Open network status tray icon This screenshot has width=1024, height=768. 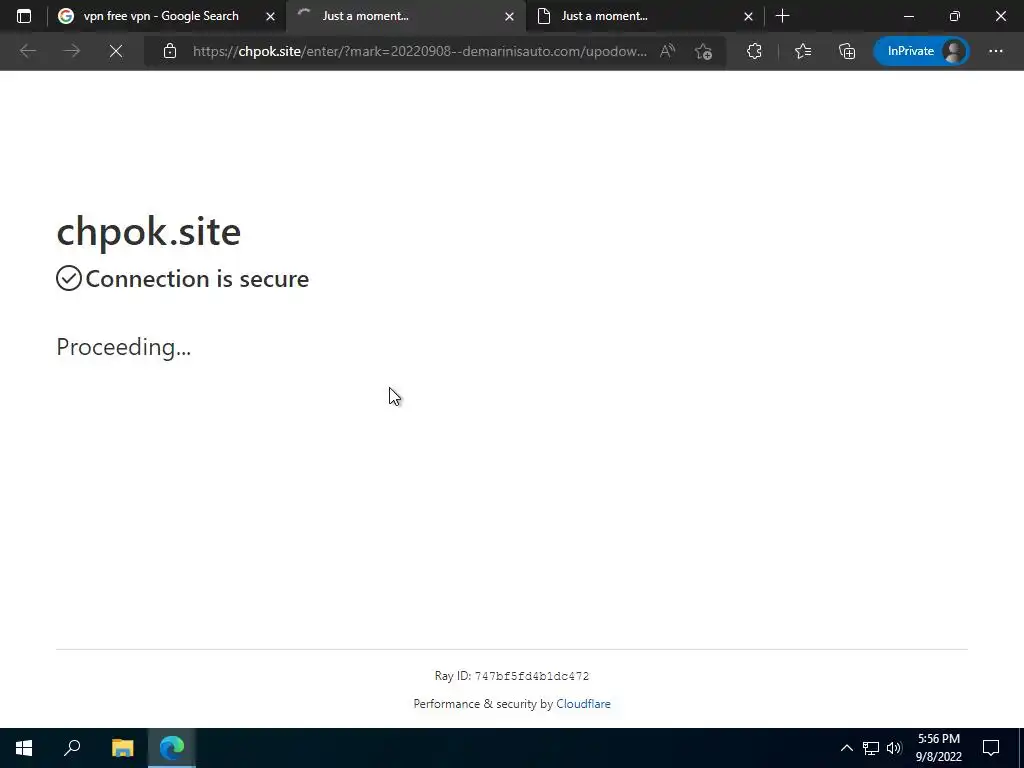(871, 748)
